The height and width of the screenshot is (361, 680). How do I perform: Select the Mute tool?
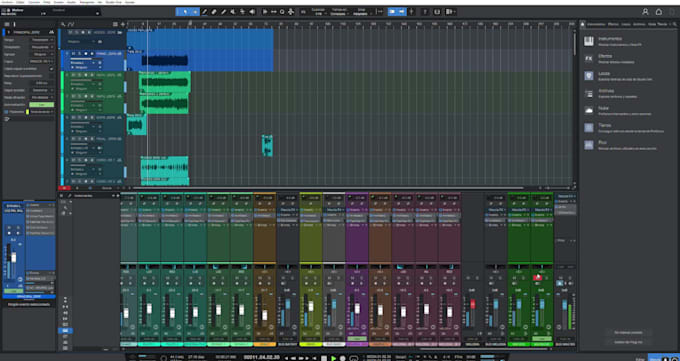coord(233,12)
